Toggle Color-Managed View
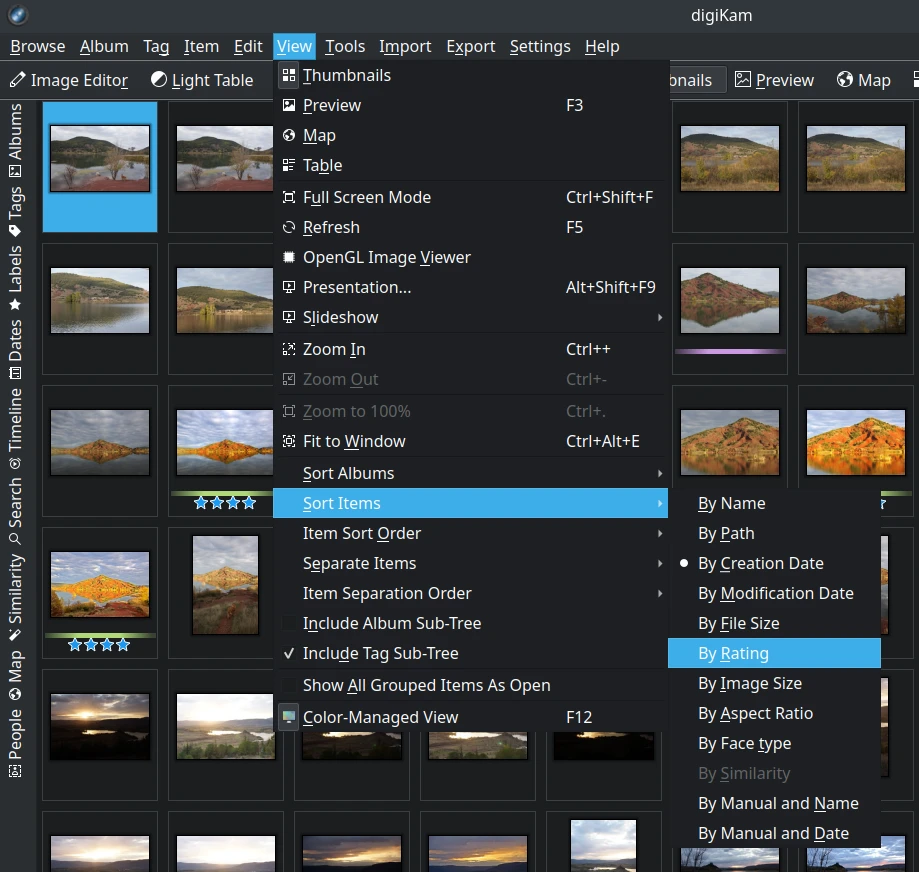The height and width of the screenshot is (872, 919). coord(470,717)
